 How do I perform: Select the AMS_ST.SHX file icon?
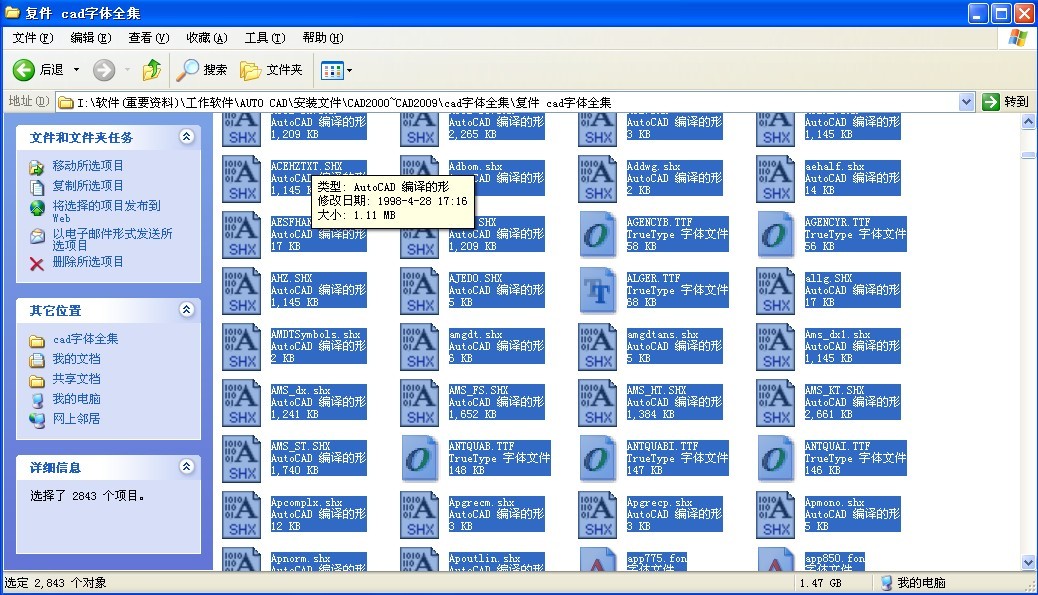242,458
